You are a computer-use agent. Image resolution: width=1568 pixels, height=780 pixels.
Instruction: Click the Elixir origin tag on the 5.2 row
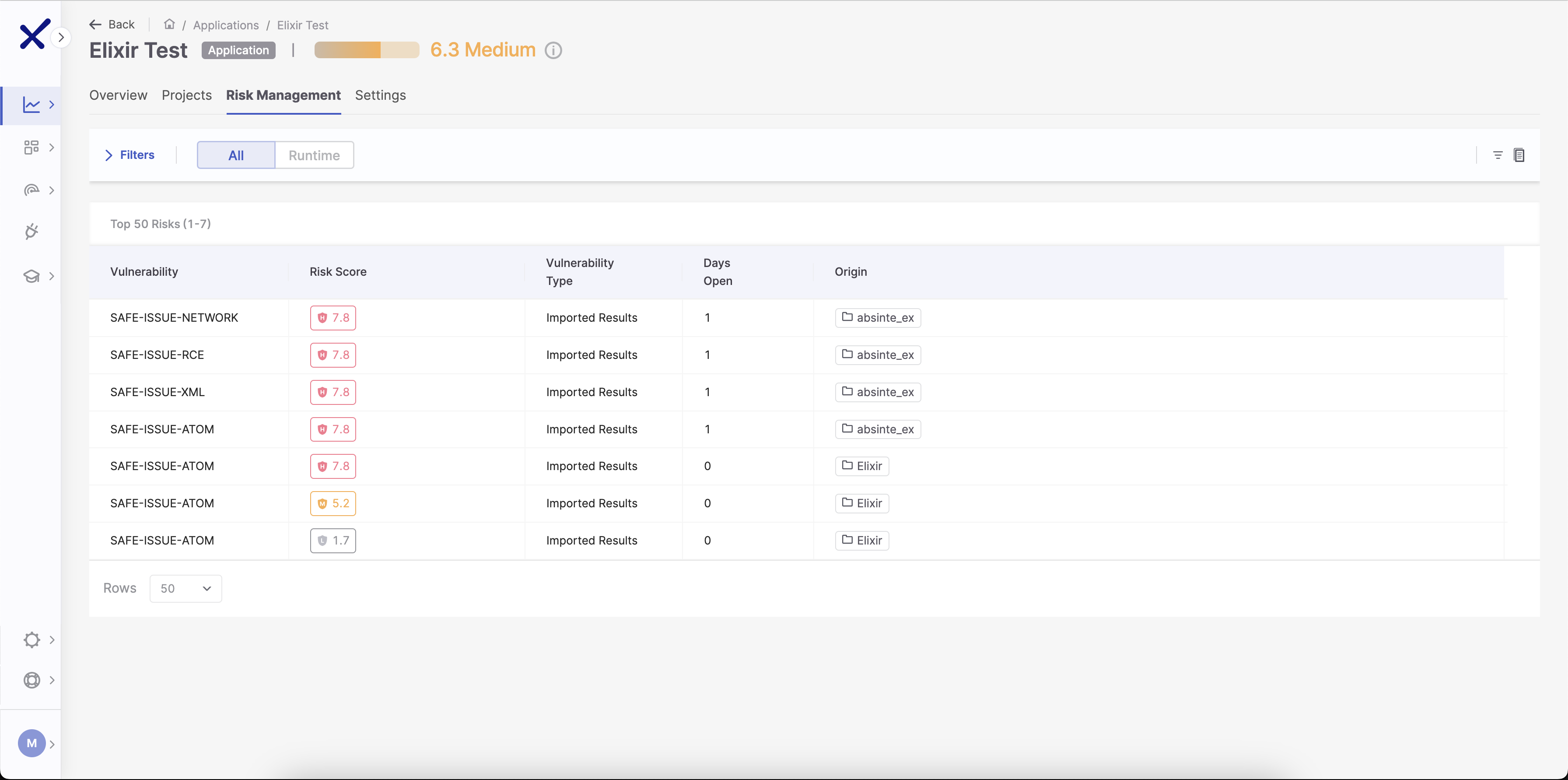(862, 503)
